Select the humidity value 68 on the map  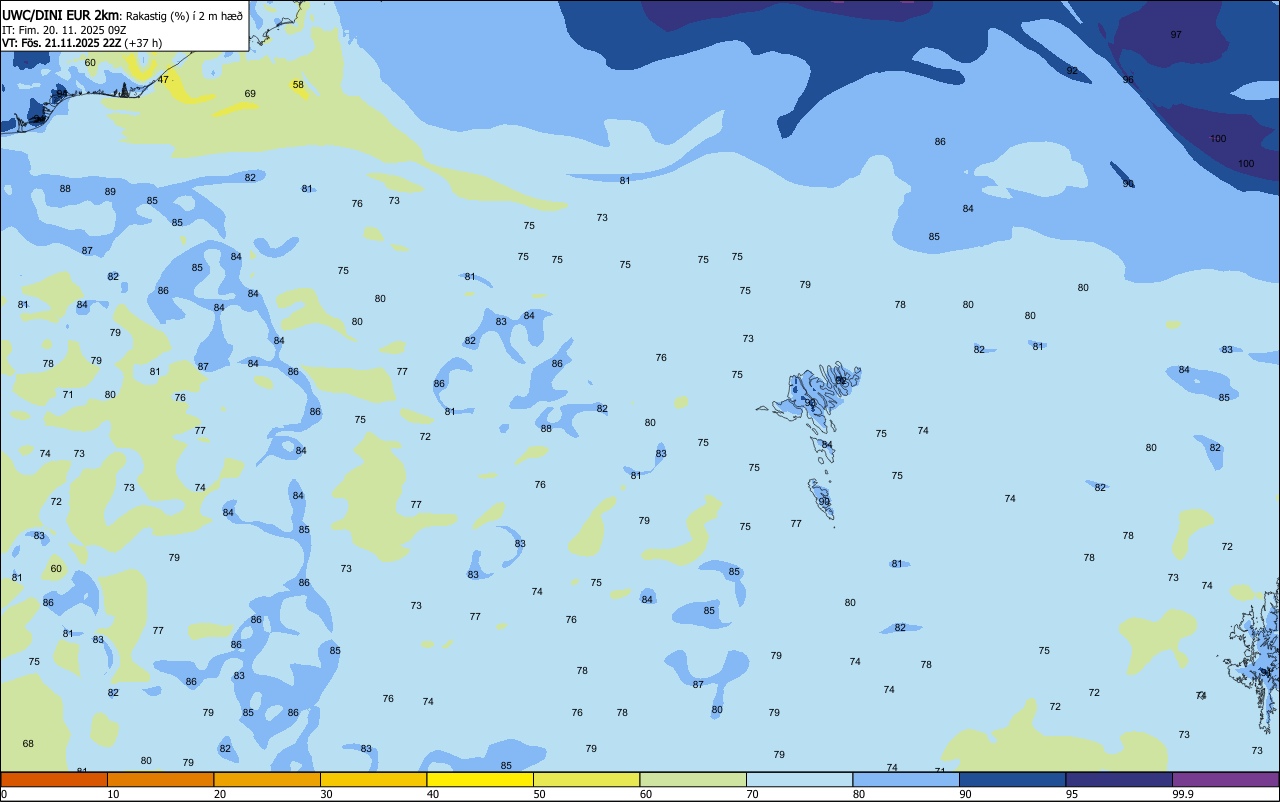(28, 744)
